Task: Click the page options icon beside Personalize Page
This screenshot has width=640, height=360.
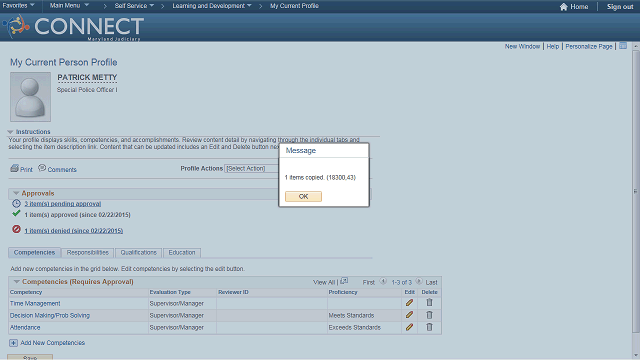Action: click(623, 46)
